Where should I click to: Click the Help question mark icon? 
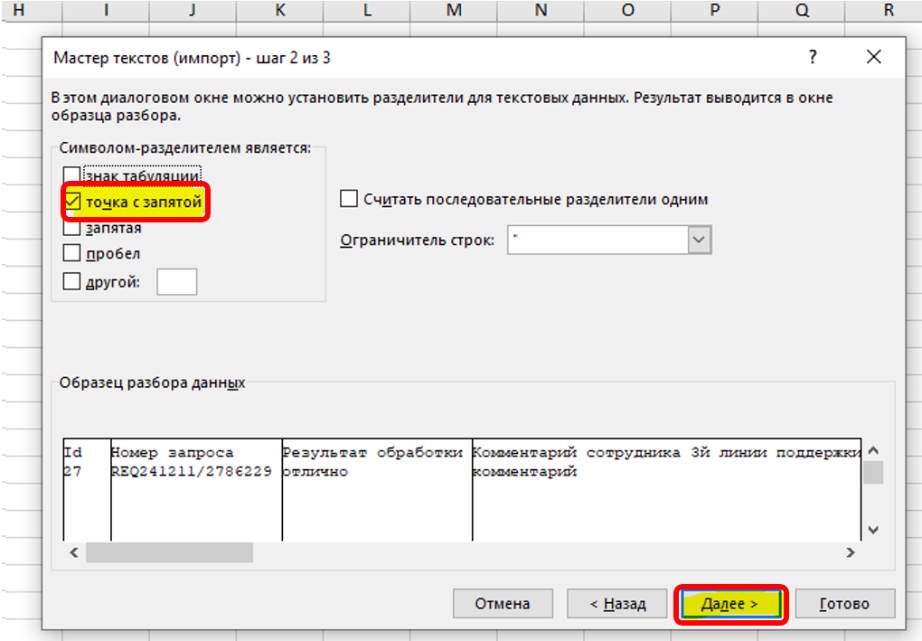coord(813,58)
